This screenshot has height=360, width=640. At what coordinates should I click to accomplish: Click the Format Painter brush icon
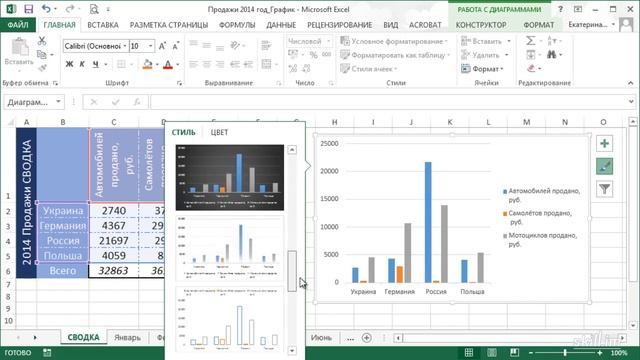pos(42,68)
